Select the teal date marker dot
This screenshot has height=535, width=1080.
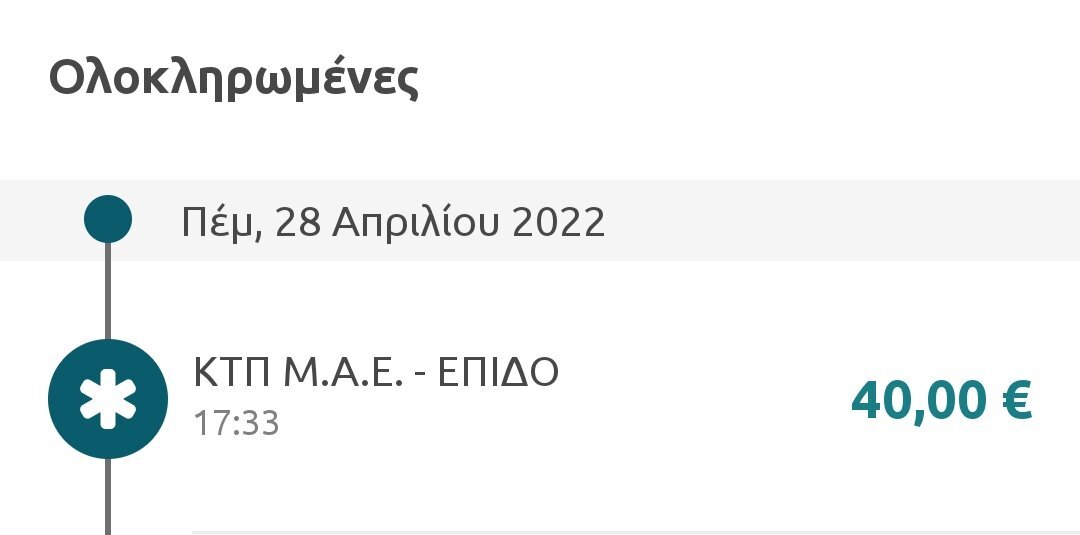click(x=108, y=219)
